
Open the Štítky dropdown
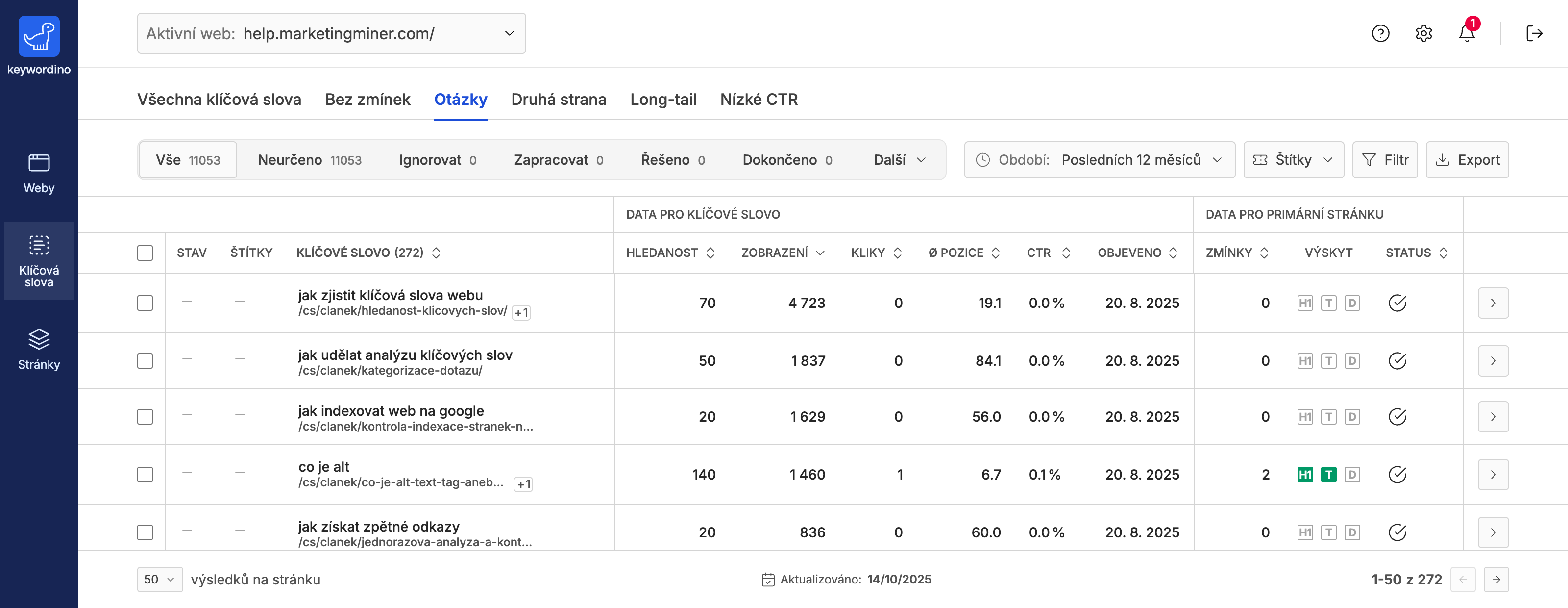tap(1293, 160)
